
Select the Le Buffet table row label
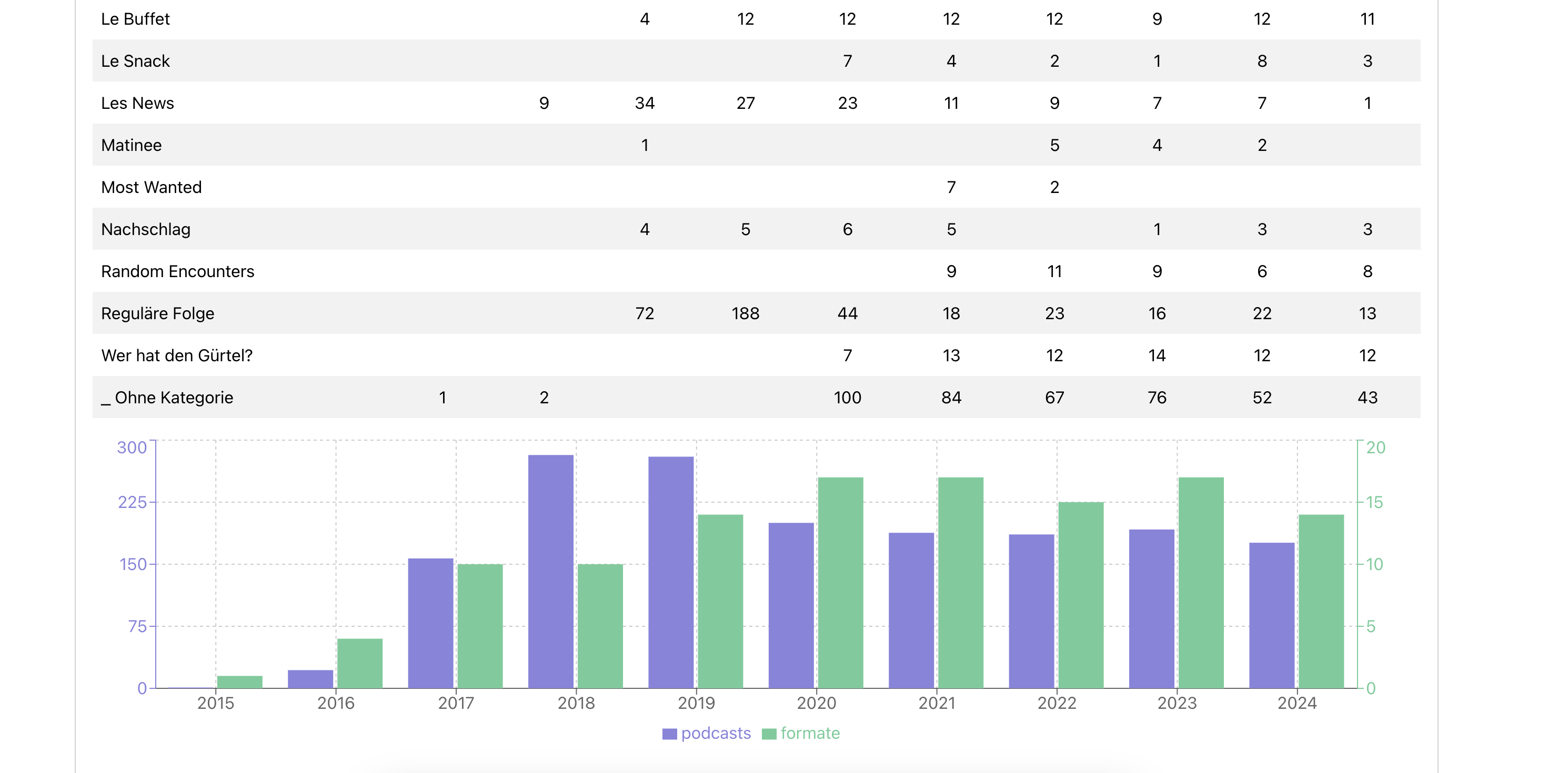tap(135, 19)
